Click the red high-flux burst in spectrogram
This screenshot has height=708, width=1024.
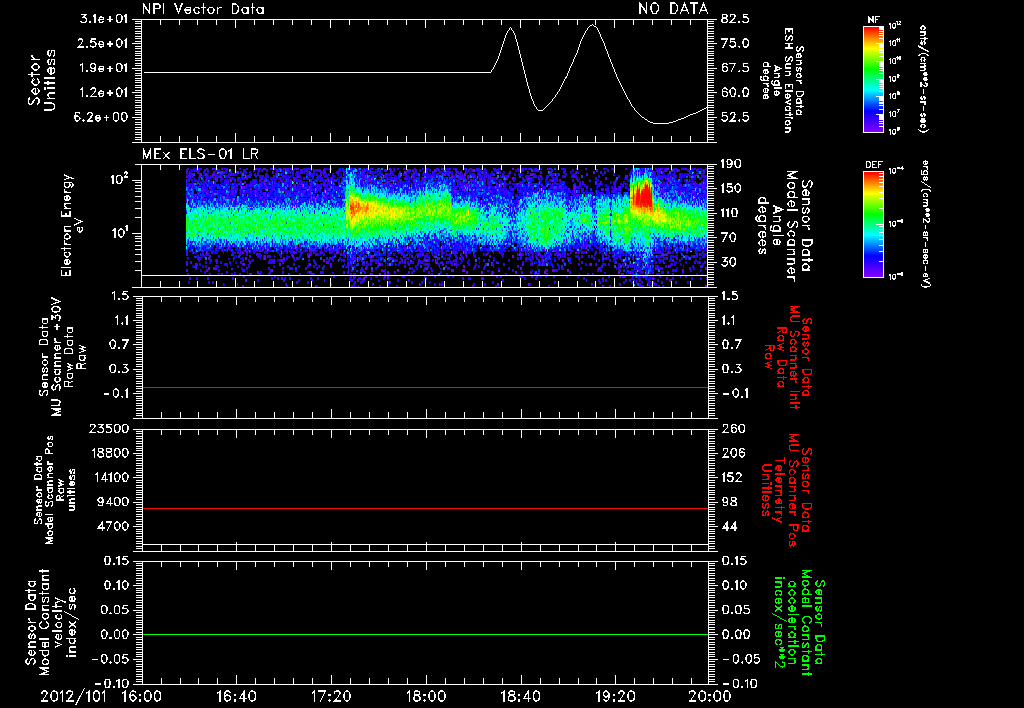[642, 194]
